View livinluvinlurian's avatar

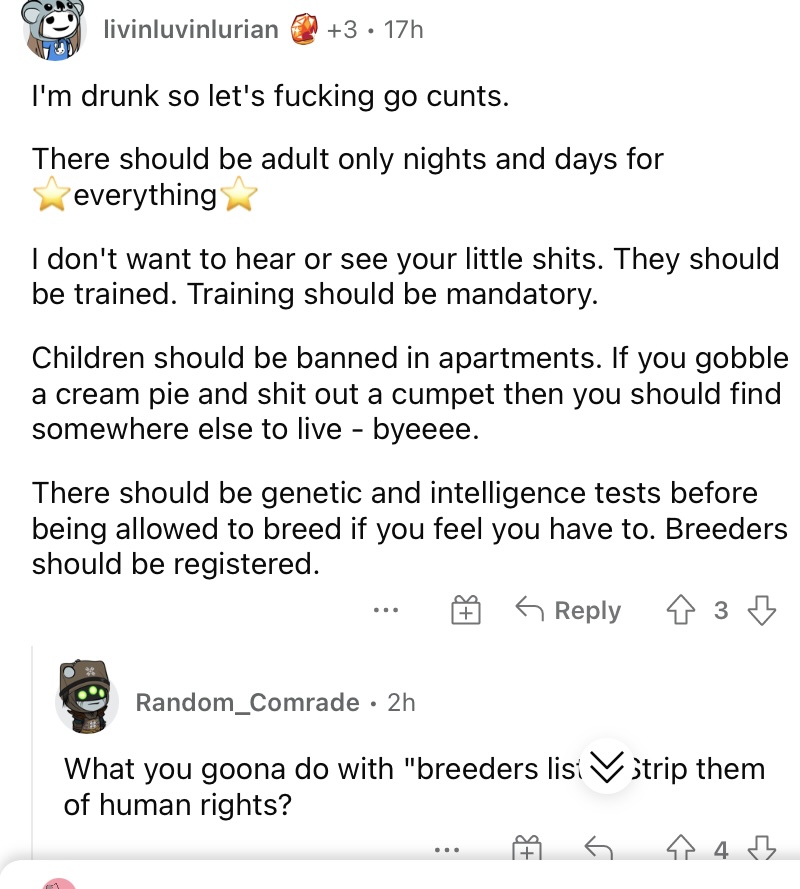(x=54, y=29)
